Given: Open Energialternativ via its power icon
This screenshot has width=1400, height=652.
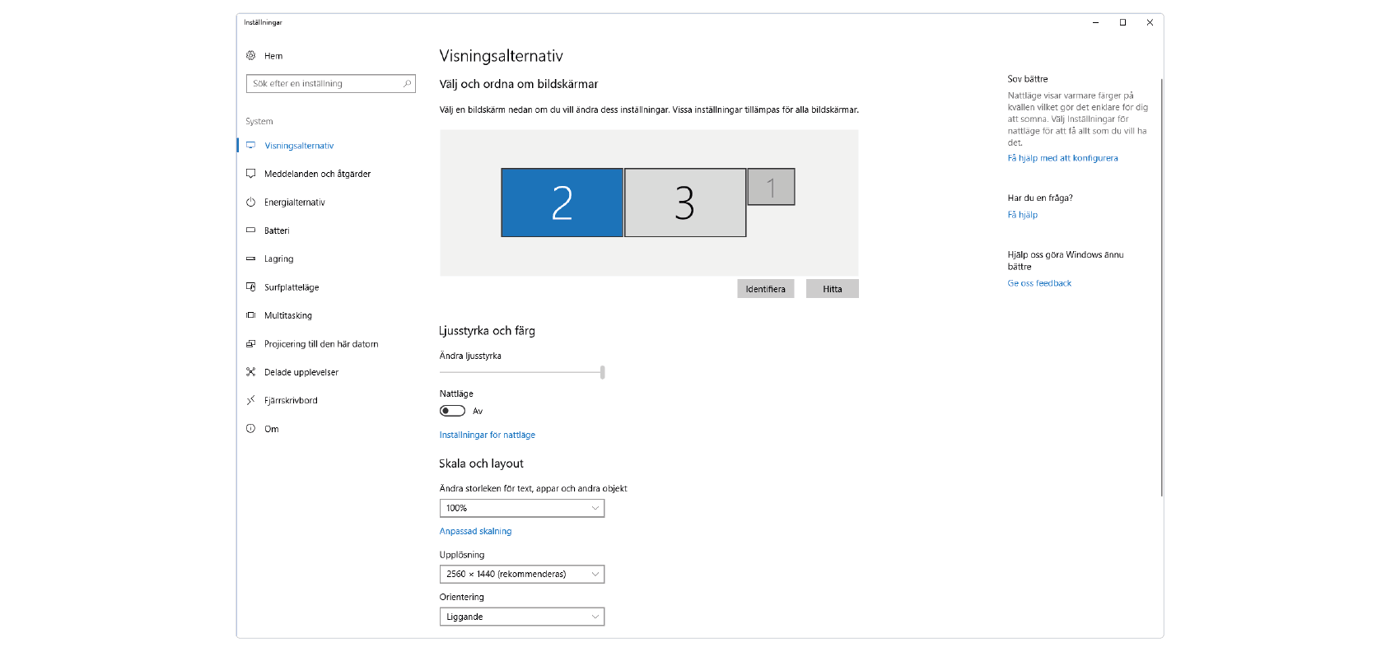Looking at the screenshot, I should (251, 202).
